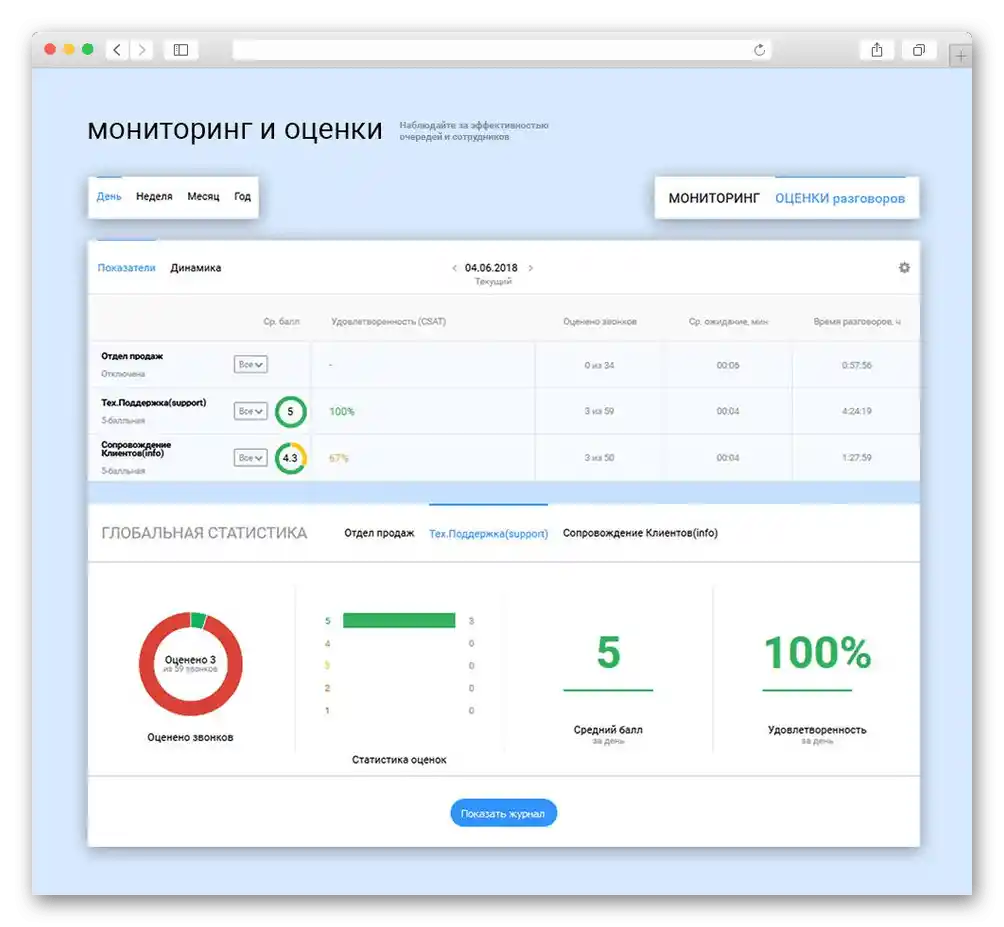Select Отдел продаж in global statistics
This screenshot has height=927, width=1004.
tap(379, 533)
